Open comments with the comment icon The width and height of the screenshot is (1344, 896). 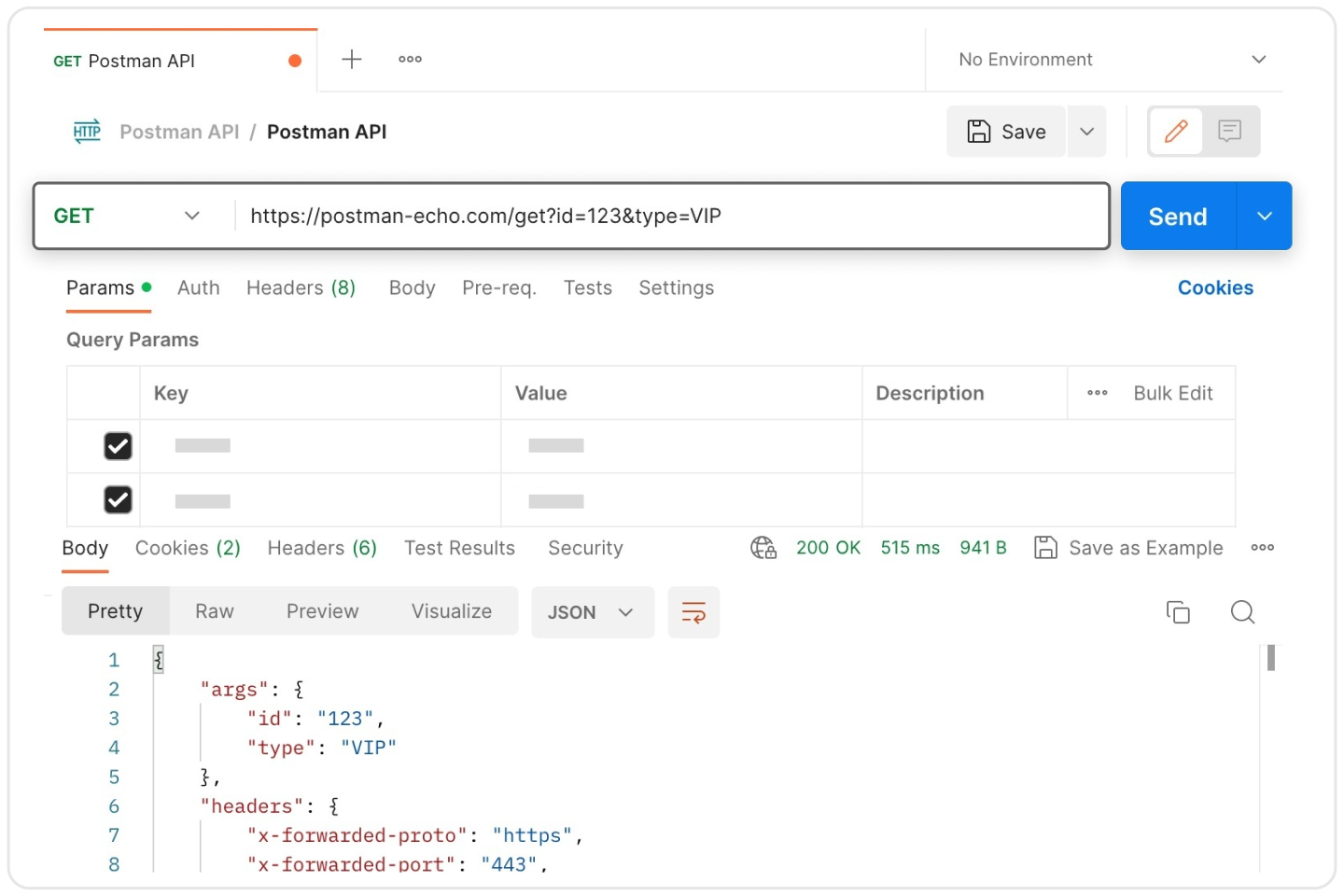click(1229, 131)
